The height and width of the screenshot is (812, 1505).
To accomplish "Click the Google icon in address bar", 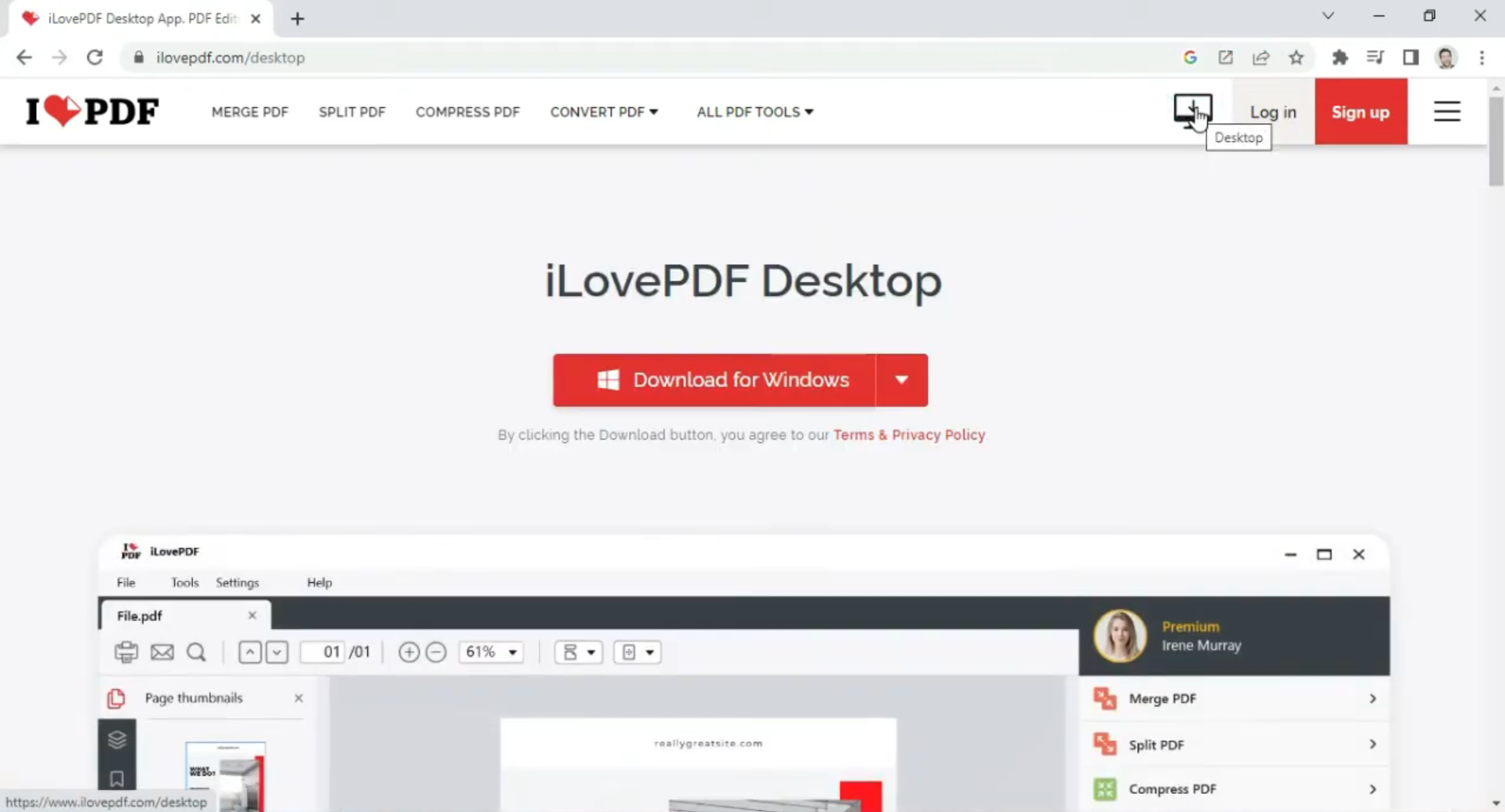I will tap(1190, 57).
